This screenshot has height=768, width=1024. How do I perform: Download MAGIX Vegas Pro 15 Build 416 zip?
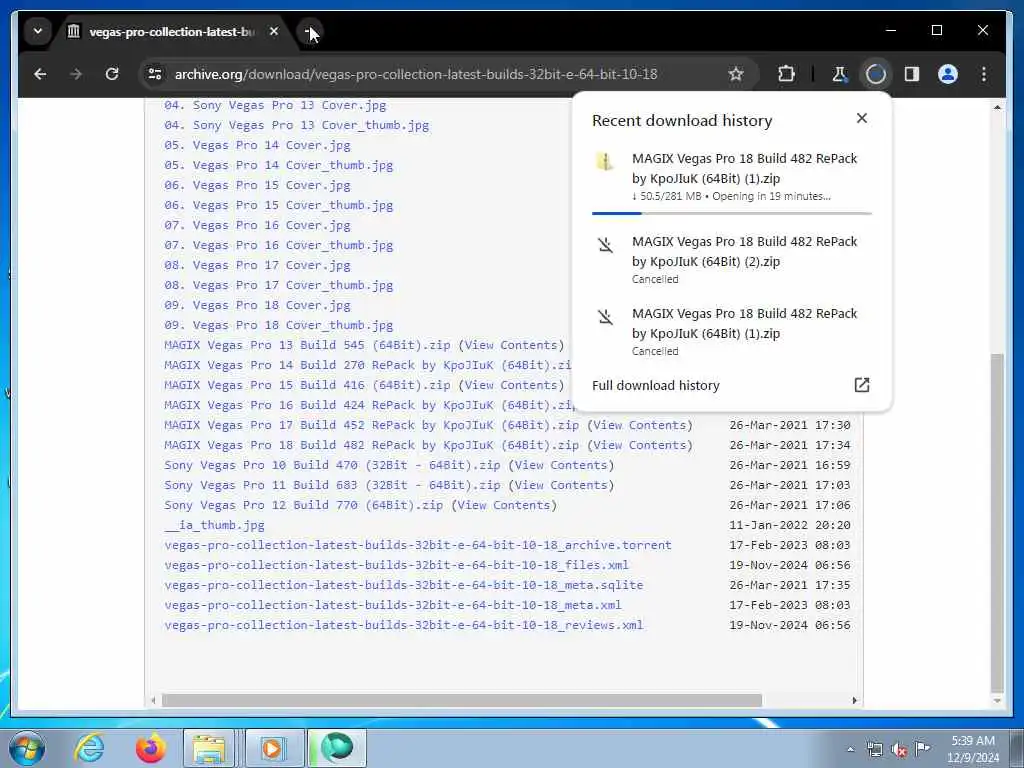tap(307, 385)
